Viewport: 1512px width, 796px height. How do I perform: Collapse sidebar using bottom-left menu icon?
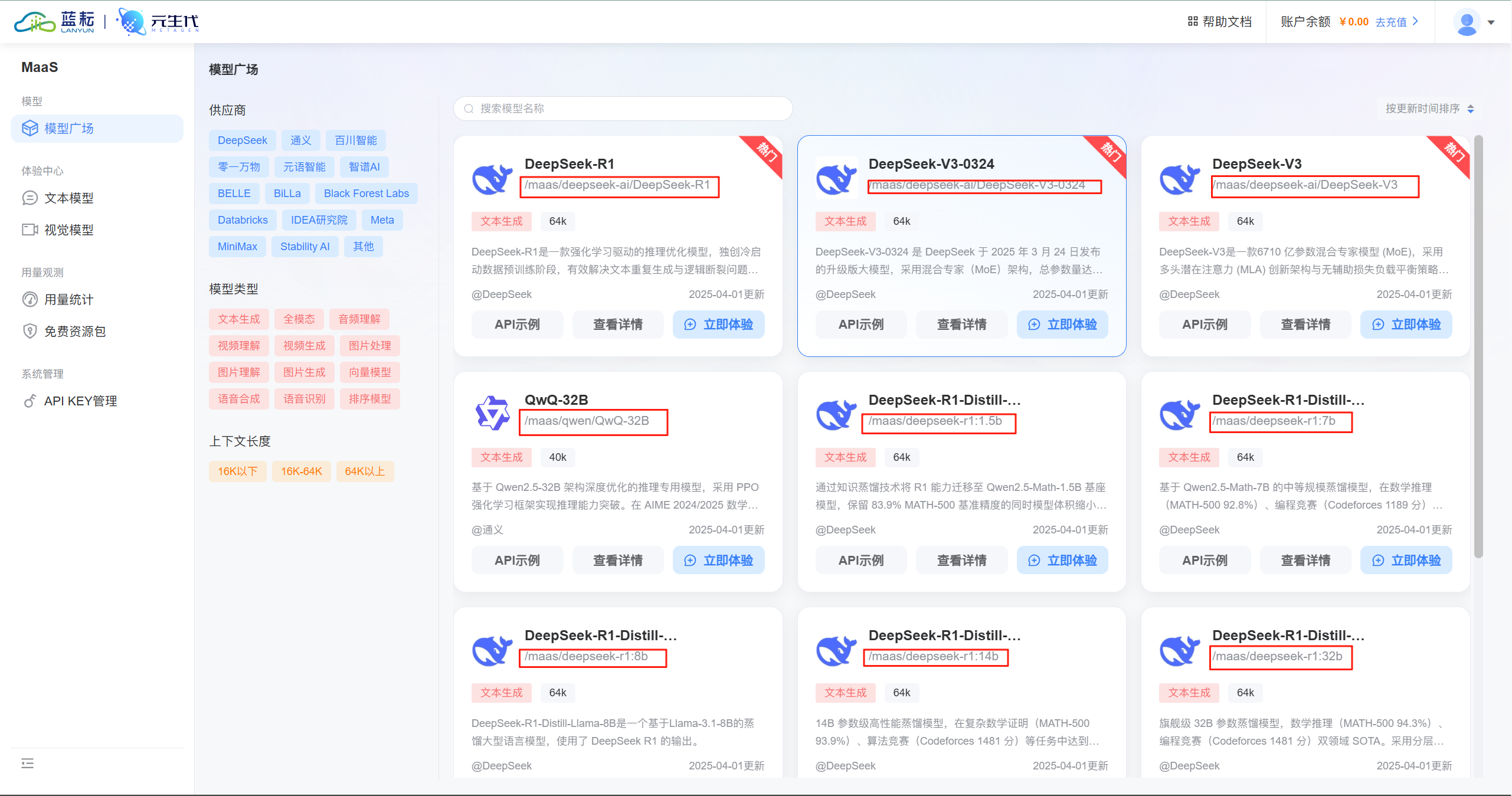(x=28, y=764)
